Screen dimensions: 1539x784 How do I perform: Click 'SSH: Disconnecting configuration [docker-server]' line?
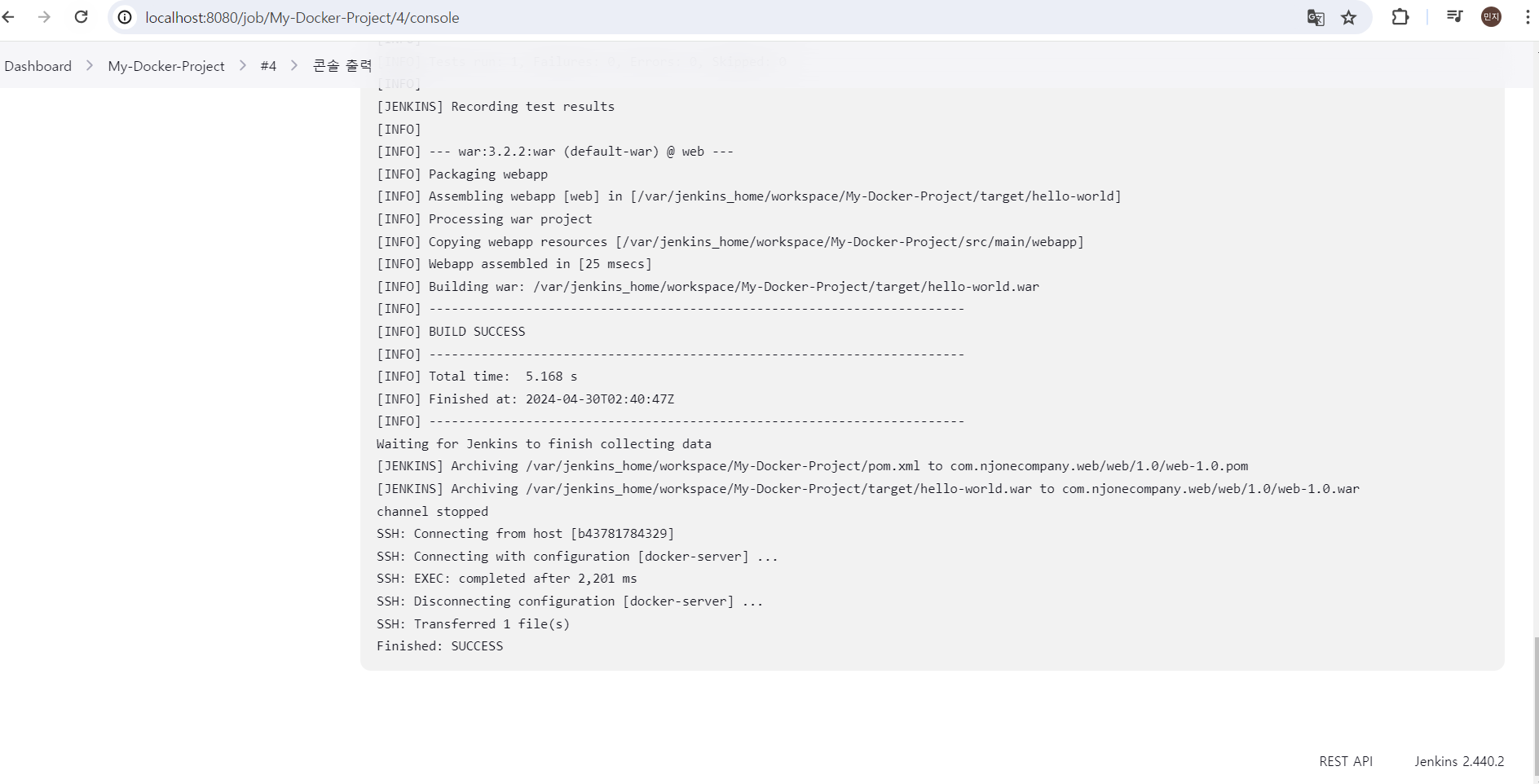(x=570, y=601)
